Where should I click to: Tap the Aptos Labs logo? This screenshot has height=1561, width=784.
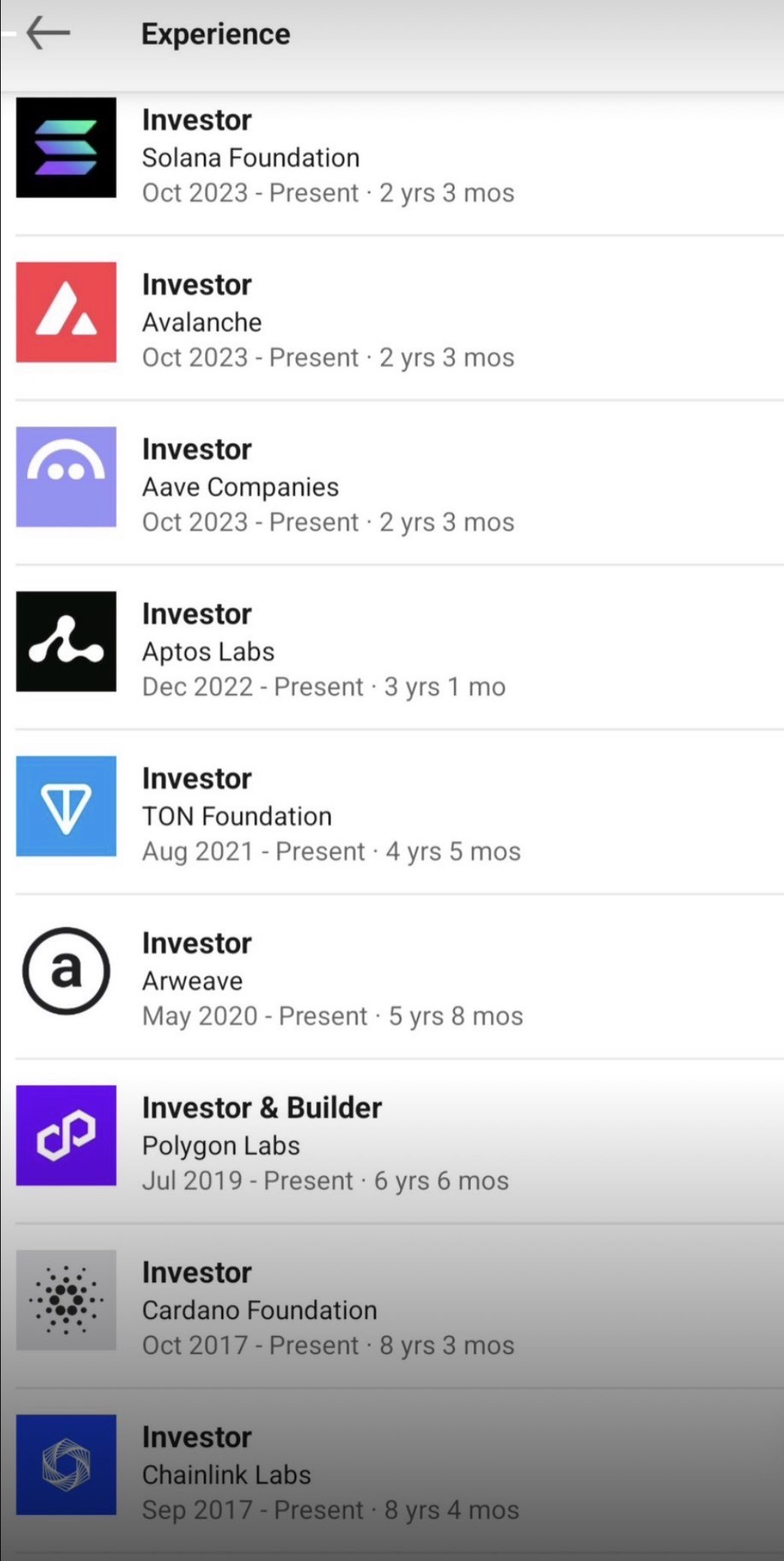pos(66,641)
